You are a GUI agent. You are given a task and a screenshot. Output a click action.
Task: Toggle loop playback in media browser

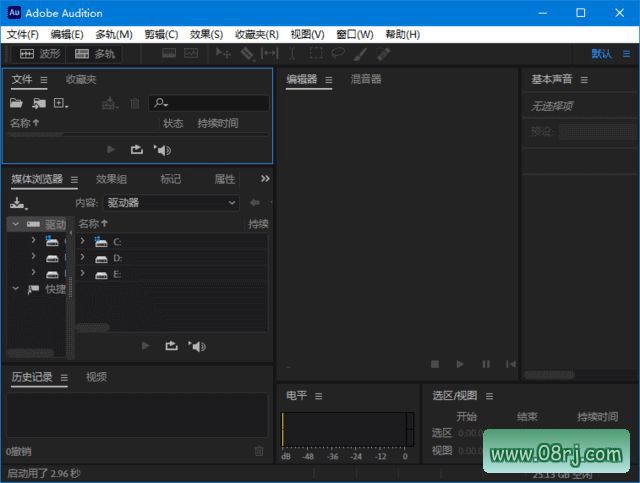click(171, 346)
